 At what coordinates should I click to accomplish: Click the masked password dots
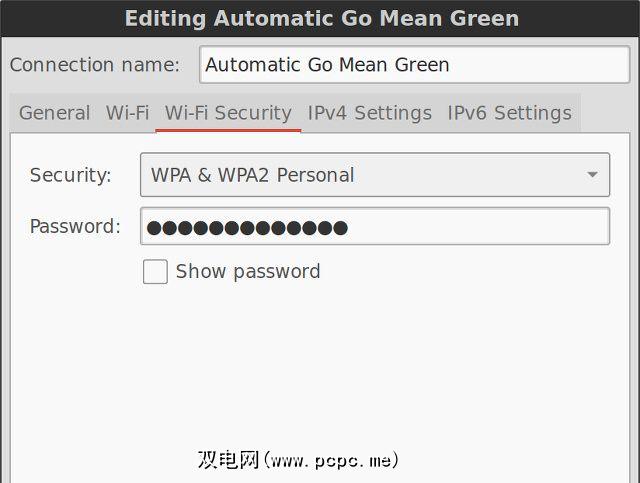(x=247, y=227)
